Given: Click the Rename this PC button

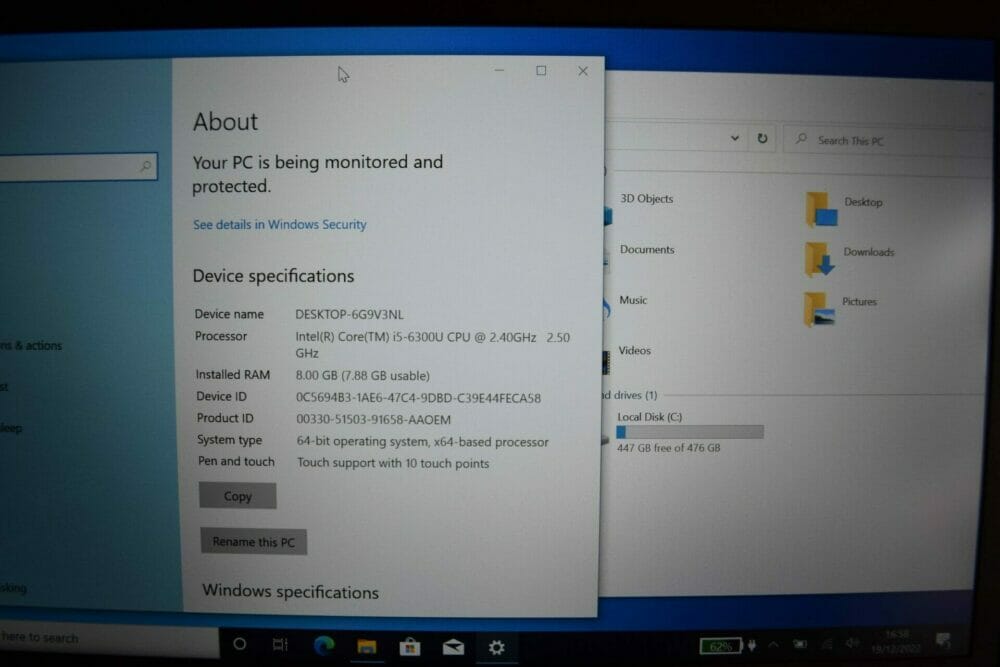Looking at the screenshot, I should (x=253, y=541).
